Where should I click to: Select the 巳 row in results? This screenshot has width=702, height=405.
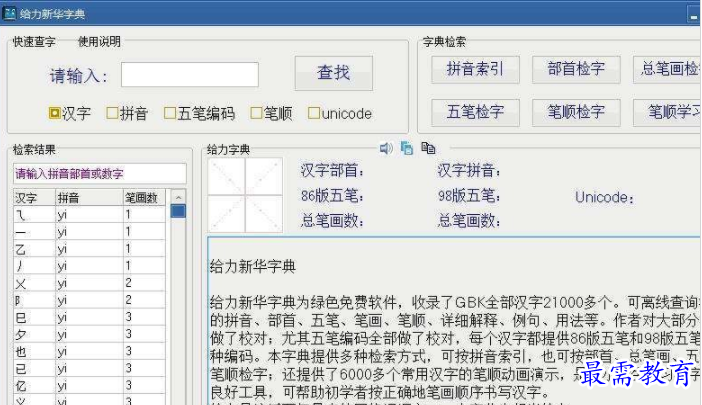tap(90, 317)
